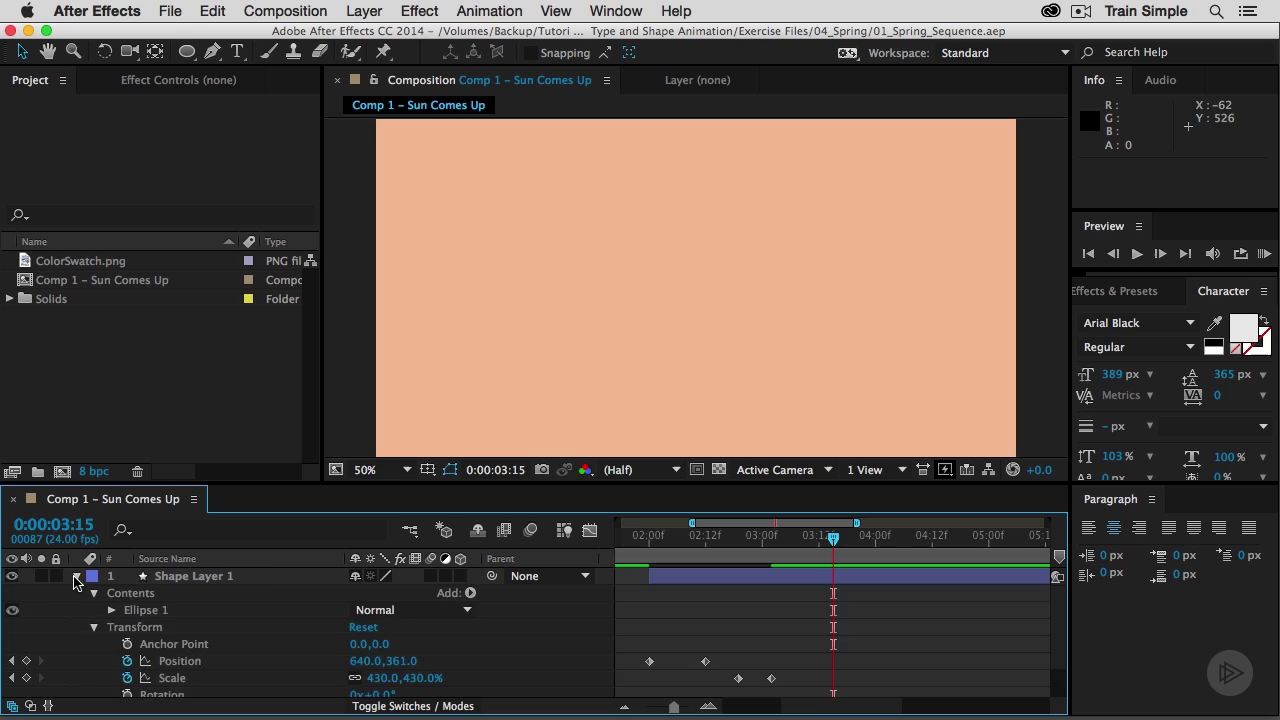Open the 1 View layout dropdown
The height and width of the screenshot is (720, 1280).
877,469
